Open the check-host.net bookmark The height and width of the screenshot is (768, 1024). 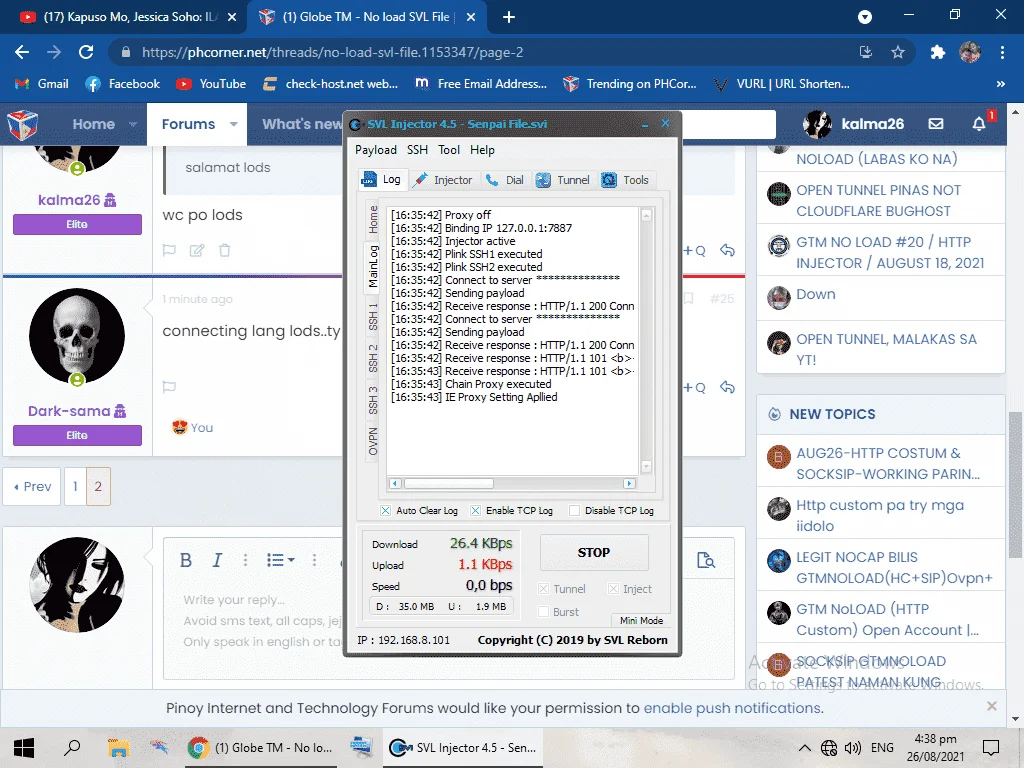330,84
